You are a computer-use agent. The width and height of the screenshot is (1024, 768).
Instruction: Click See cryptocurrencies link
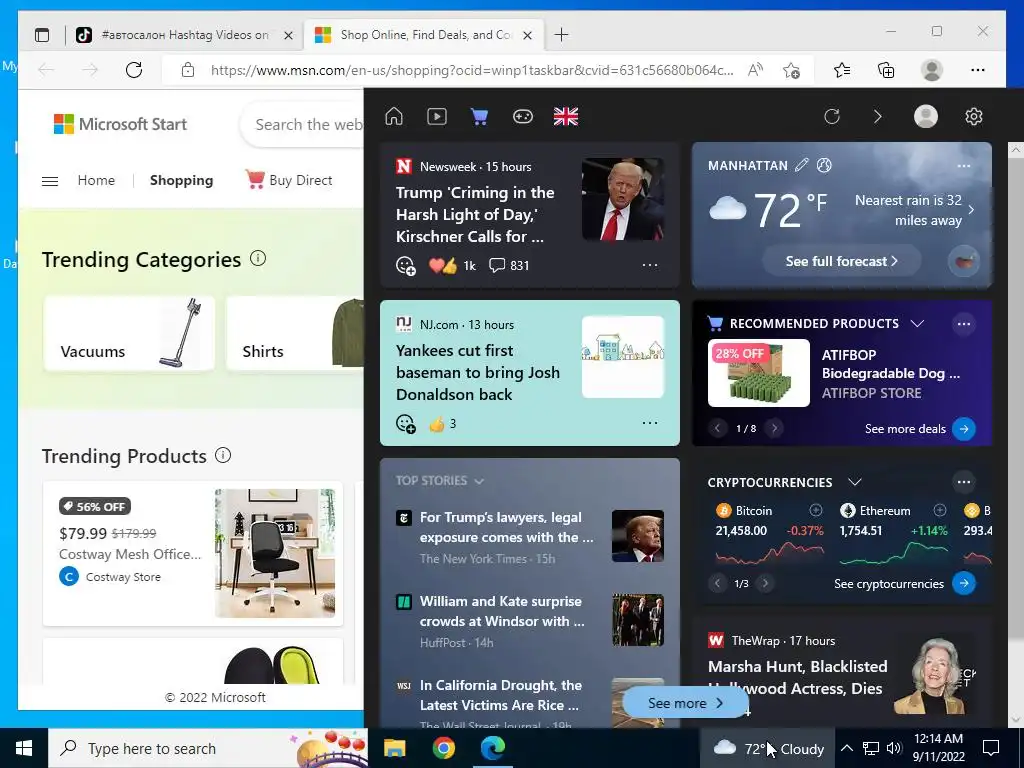point(904,583)
